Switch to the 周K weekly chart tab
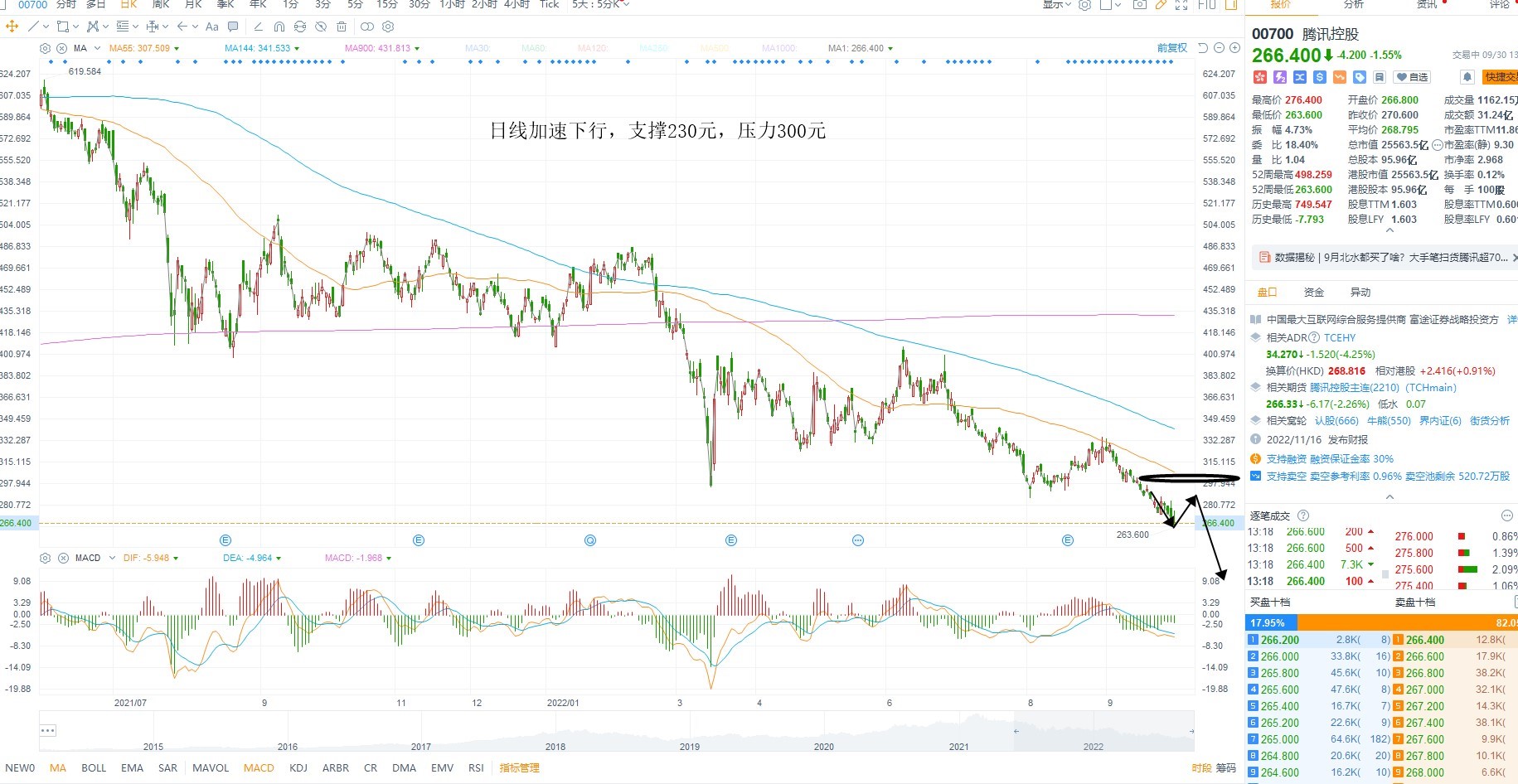 pos(161,4)
